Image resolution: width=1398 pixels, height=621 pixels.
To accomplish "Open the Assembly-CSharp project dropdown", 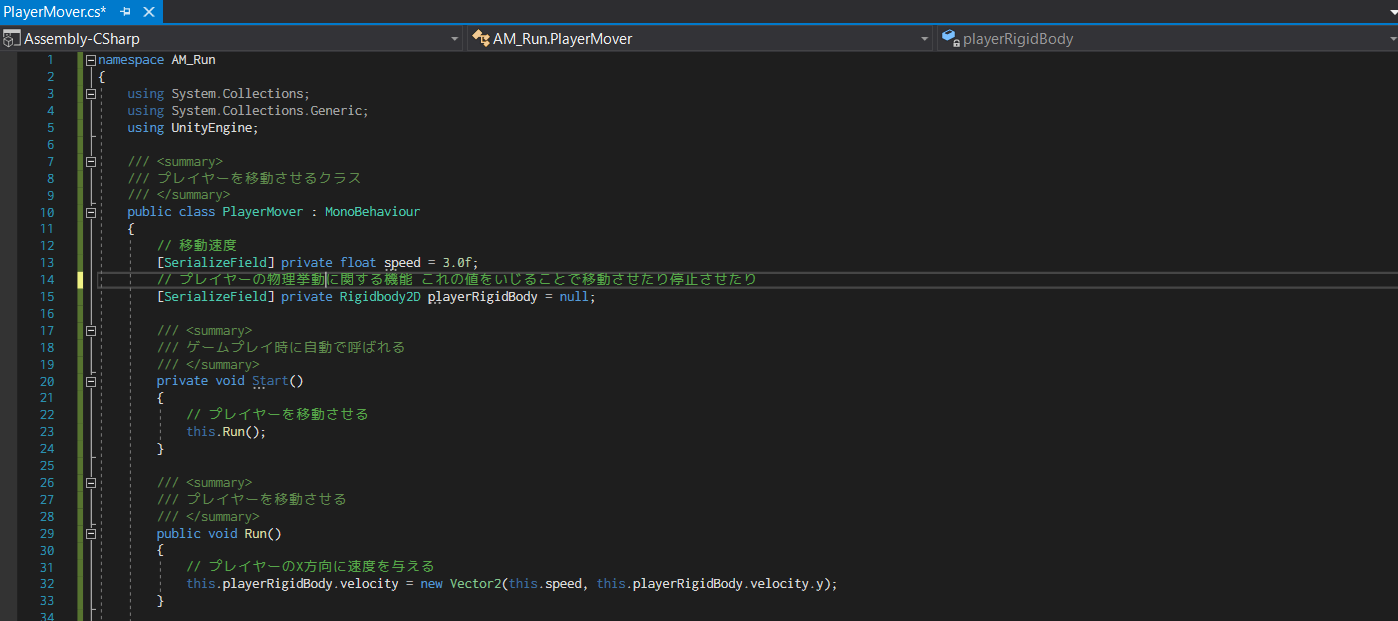I will [455, 39].
